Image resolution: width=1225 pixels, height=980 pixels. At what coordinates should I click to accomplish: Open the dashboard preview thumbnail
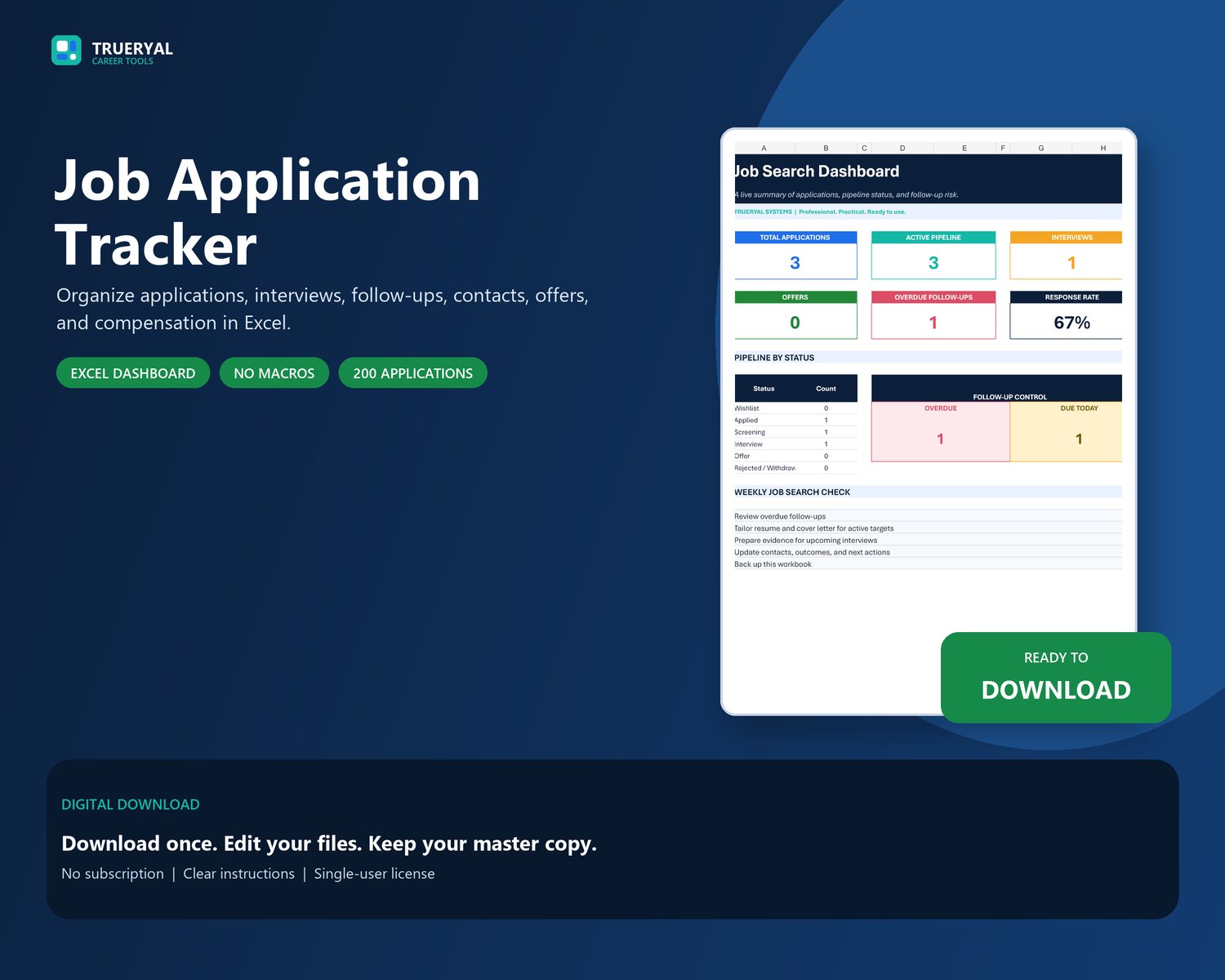(929, 421)
